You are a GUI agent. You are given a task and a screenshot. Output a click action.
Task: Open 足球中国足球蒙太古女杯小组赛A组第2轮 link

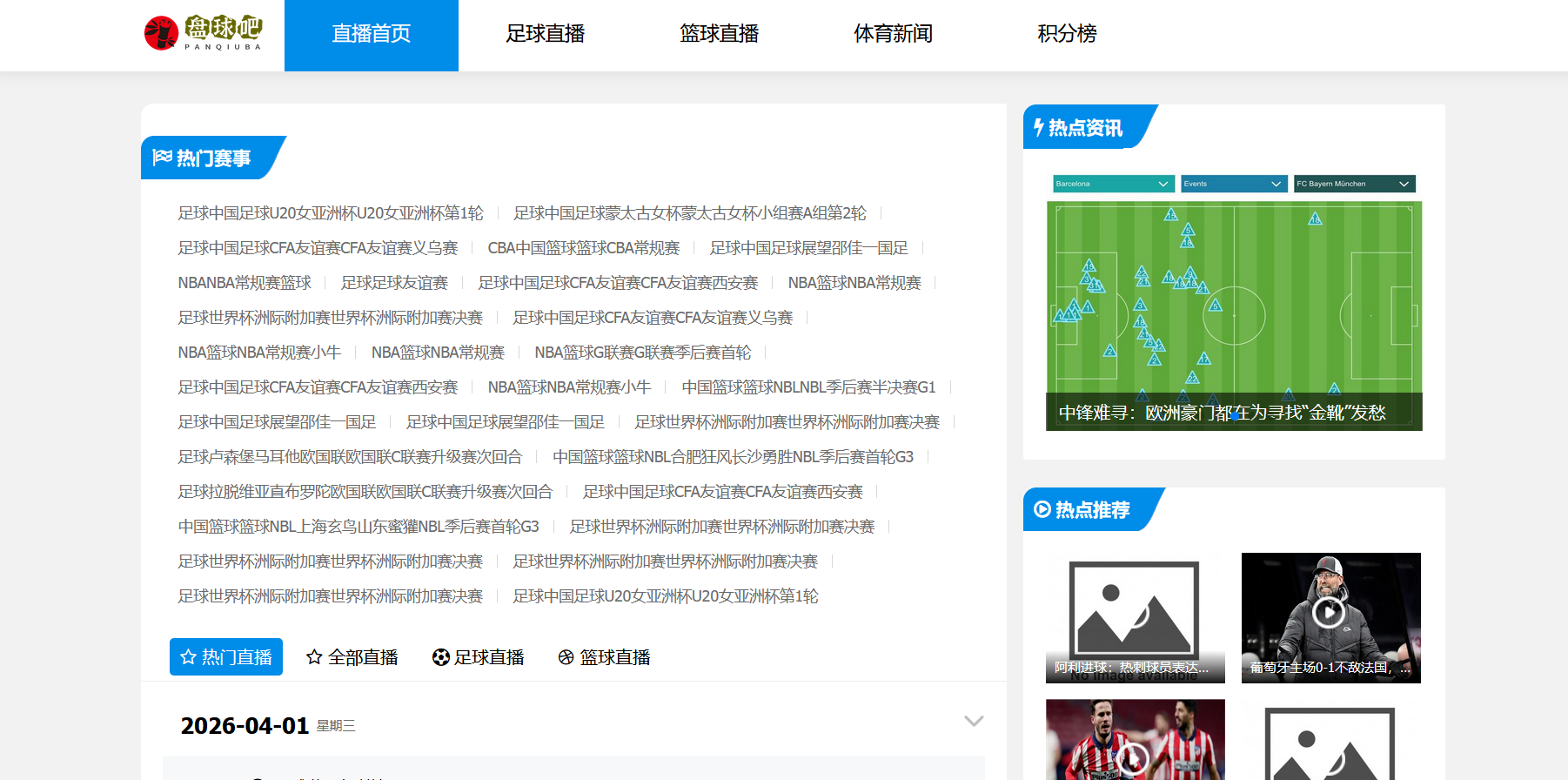point(690,213)
